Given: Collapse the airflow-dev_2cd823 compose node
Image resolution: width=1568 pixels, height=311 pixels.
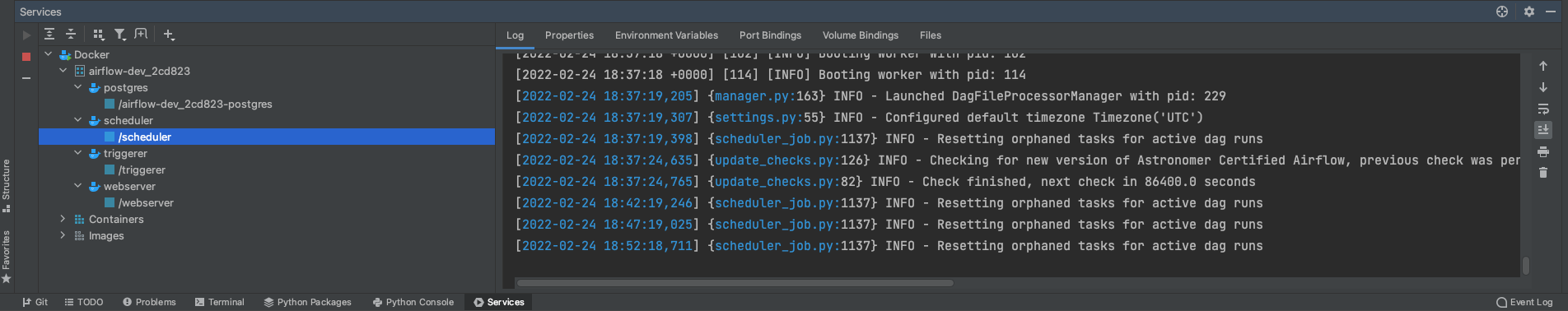Looking at the screenshot, I should 63,71.
